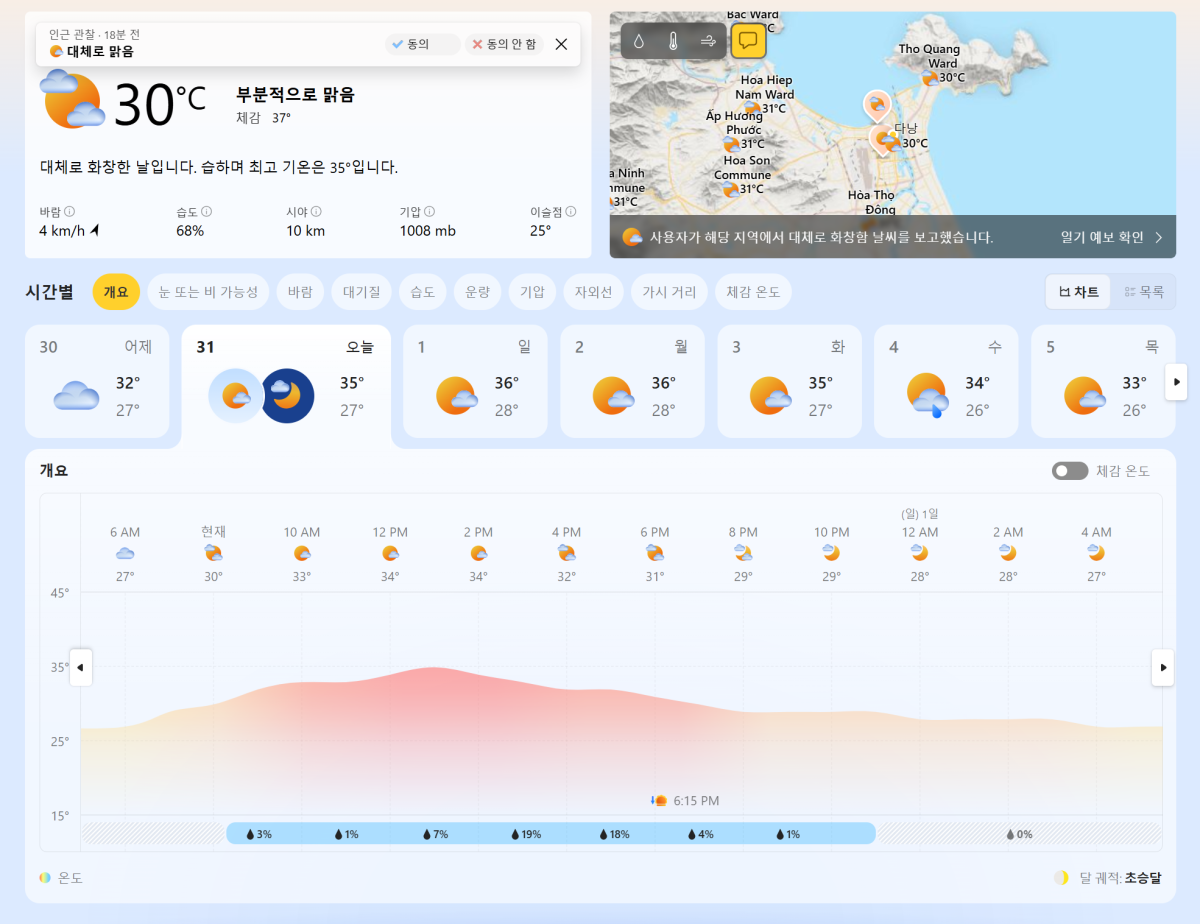The height and width of the screenshot is (924, 1200).
Task: Close the nearby observation popup
Action: 561,44
